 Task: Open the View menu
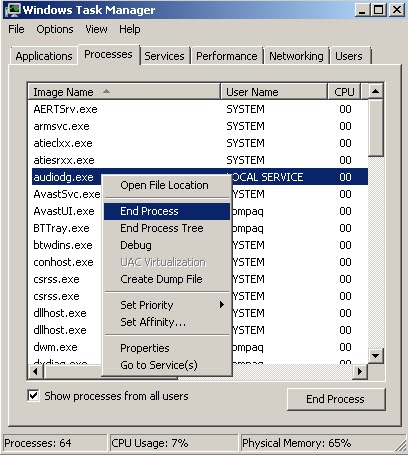pyautogui.click(x=96, y=29)
